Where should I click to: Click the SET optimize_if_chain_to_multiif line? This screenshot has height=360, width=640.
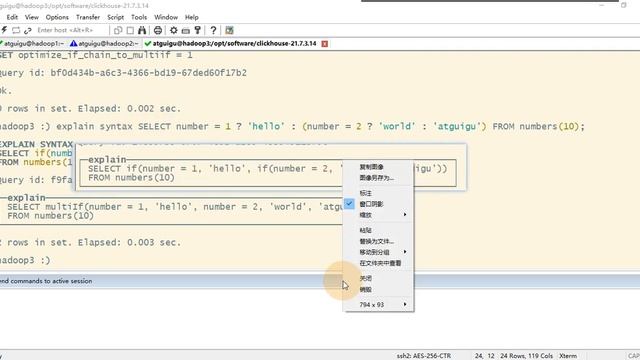[96, 55]
